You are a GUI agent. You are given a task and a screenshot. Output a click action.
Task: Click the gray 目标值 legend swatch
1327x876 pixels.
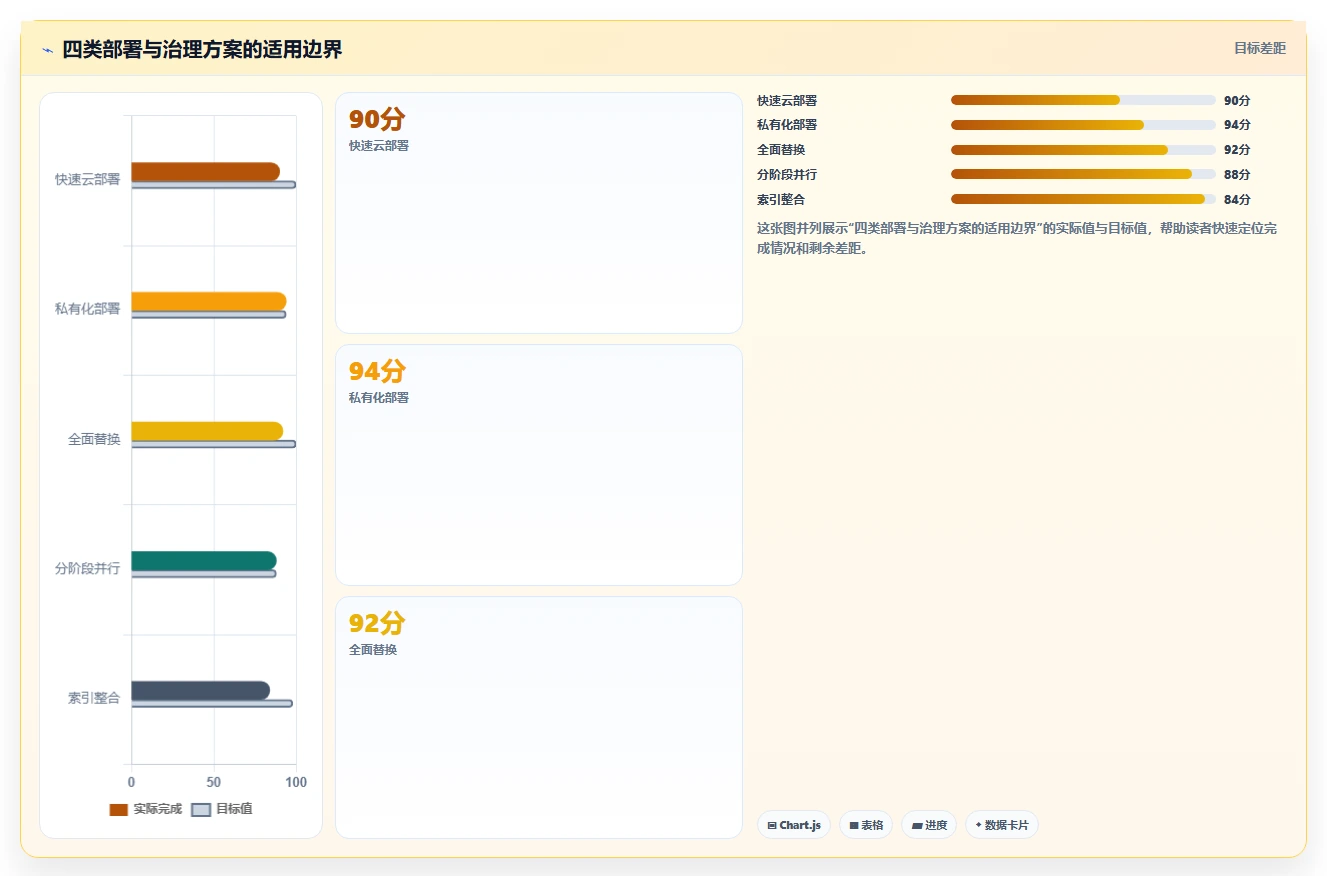pos(201,809)
